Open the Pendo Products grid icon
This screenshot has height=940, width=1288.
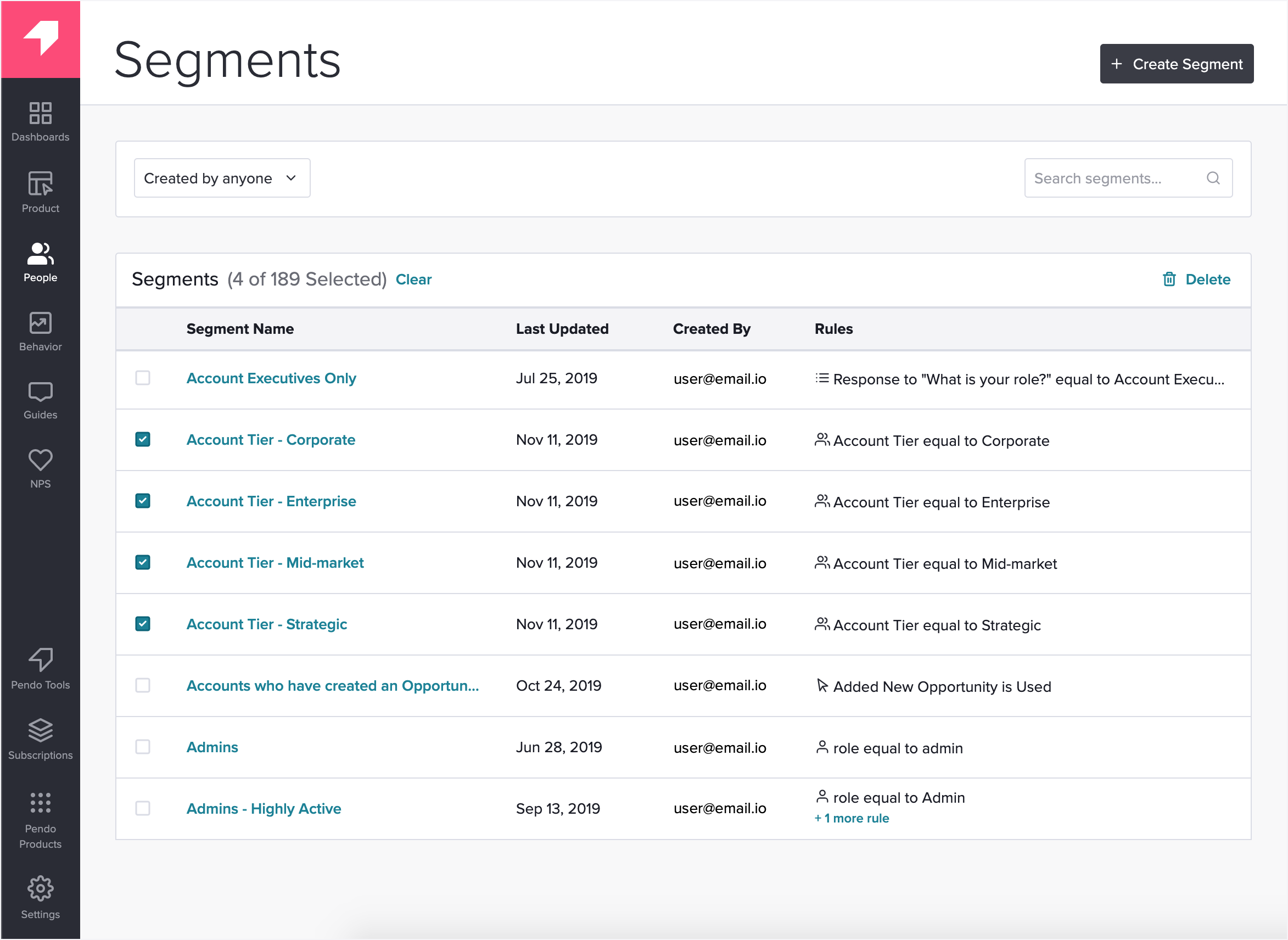[41, 803]
